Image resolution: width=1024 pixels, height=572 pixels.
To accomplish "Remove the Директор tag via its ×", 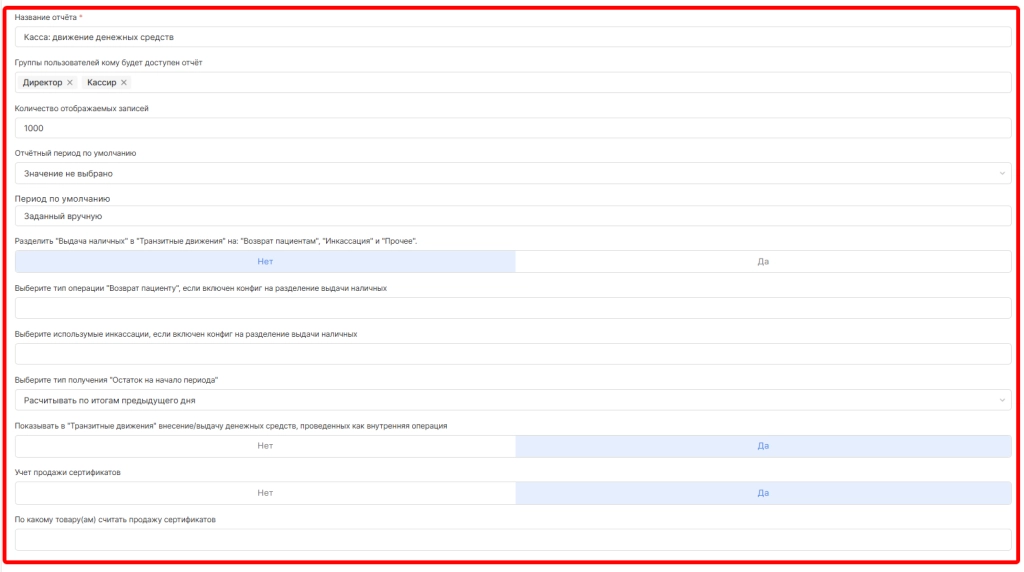I will coord(70,82).
